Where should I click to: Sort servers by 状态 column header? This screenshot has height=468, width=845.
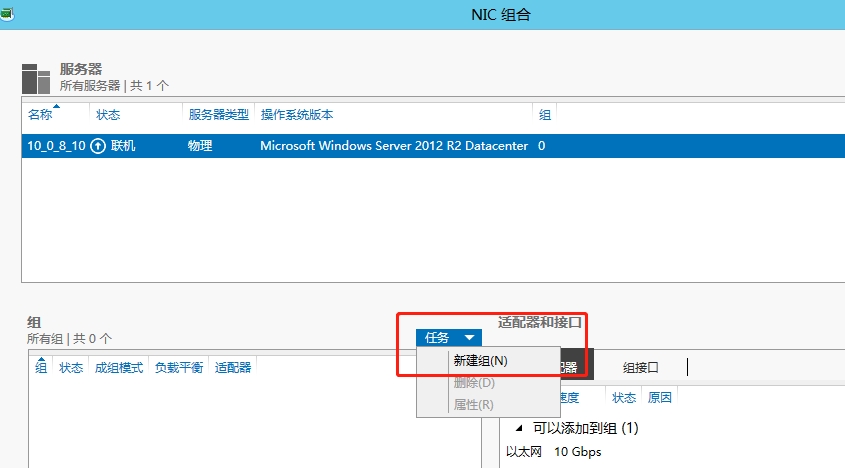click(x=108, y=115)
